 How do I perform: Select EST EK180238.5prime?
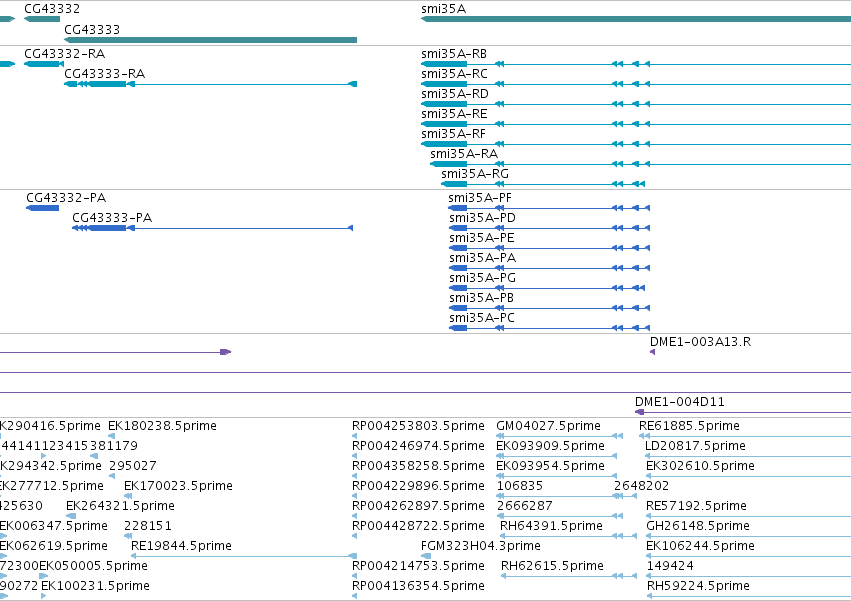coord(162,426)
